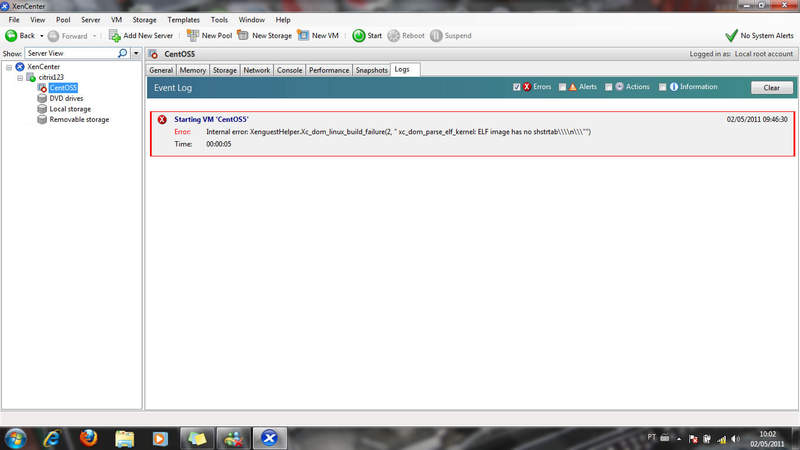Collapse the citrix123 tree node

(x=20, y=78)
